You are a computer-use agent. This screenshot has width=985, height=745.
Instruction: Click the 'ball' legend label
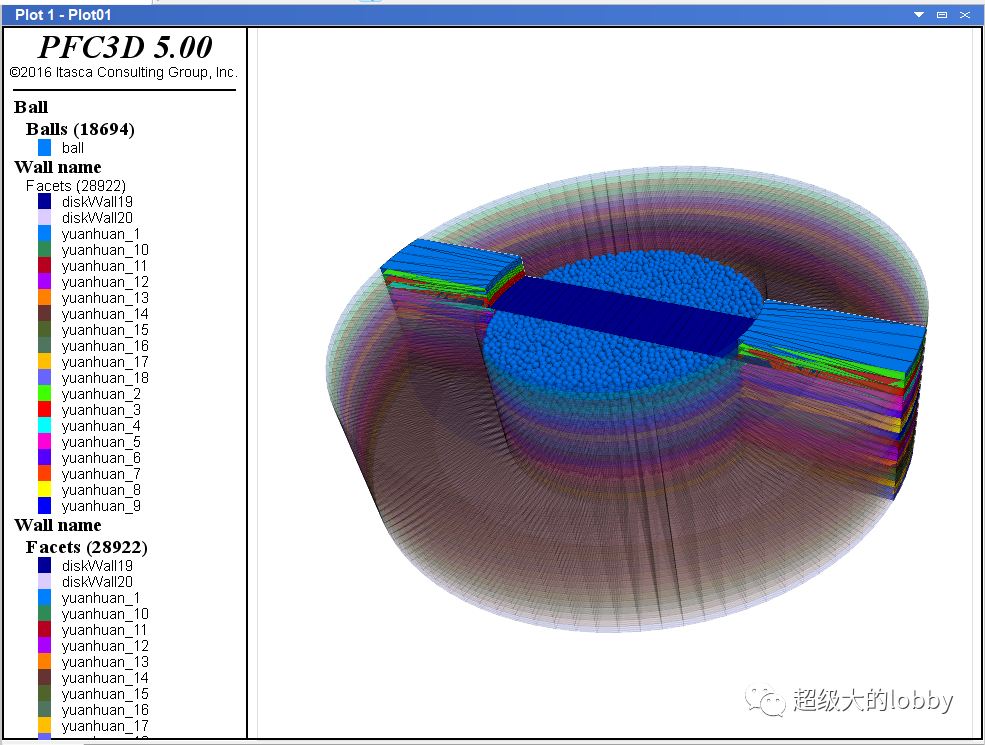(73, 148)
